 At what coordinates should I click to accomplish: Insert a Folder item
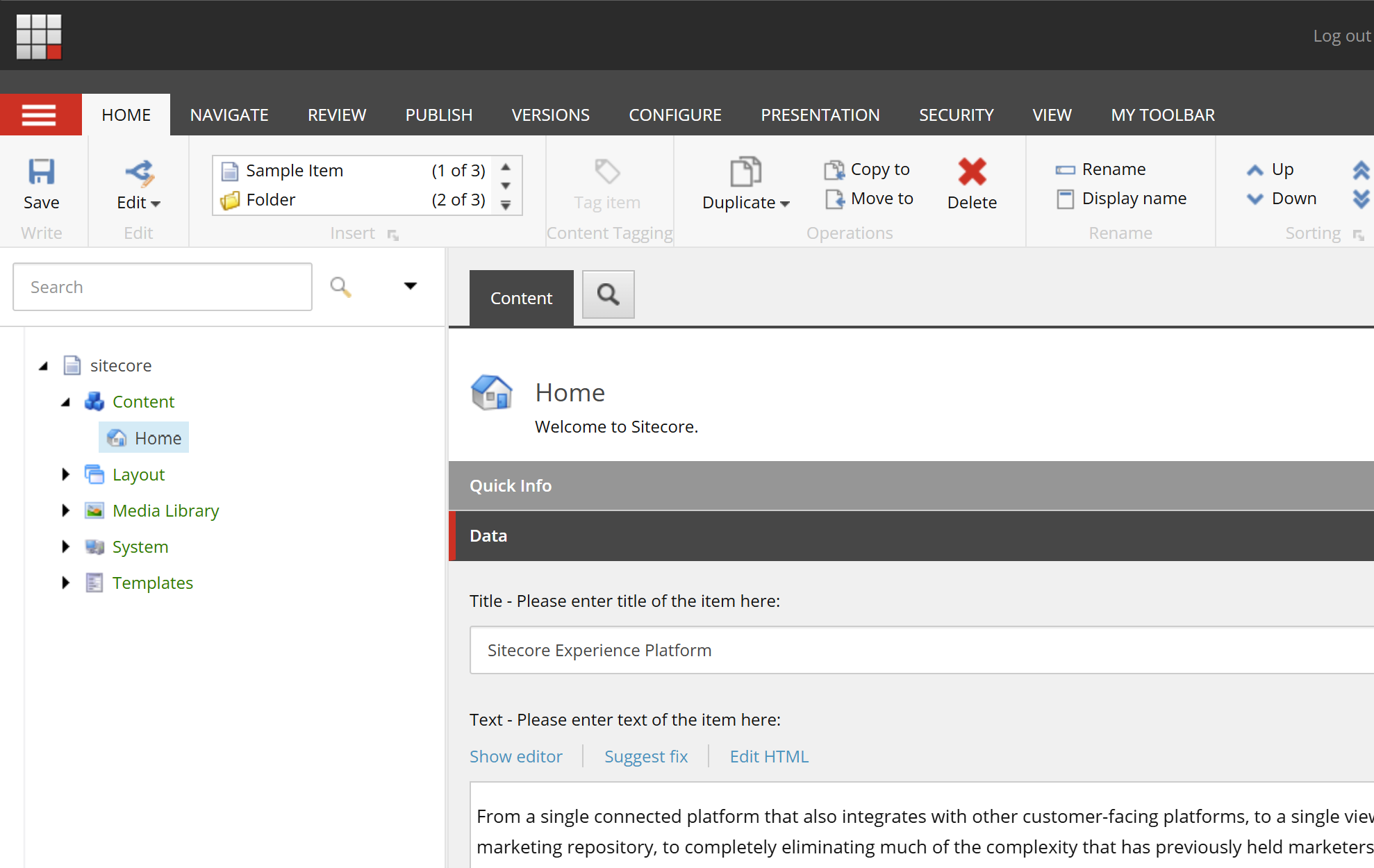pos(353,200)
